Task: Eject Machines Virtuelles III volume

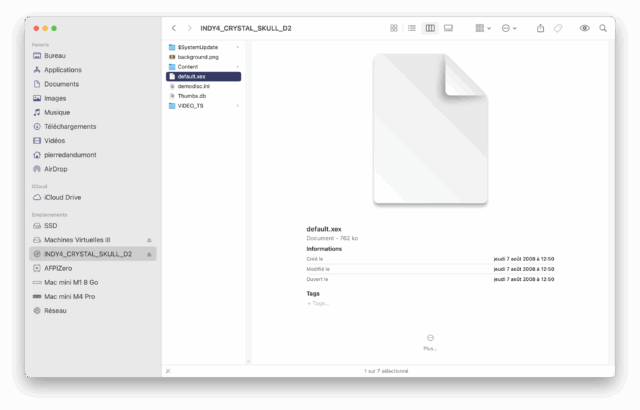Action: point(149,240)
